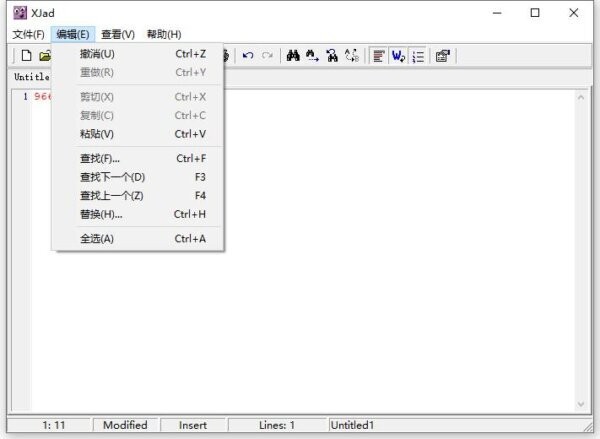The image size is (600, 439).
Task: Close the XJad window
Action: [x=574, y=13]
